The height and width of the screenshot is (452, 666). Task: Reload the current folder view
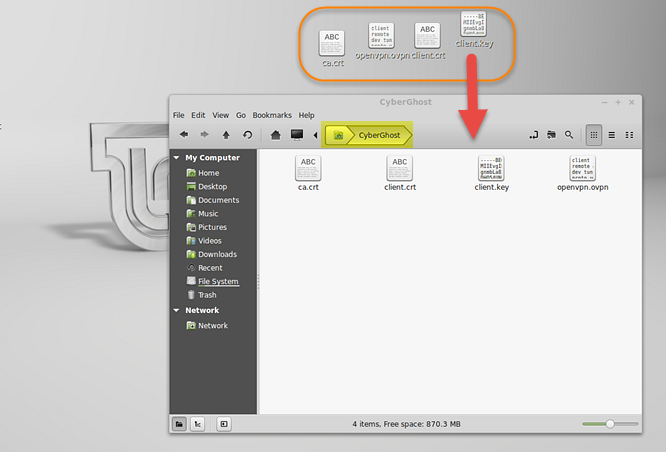[x=247, y=135]
